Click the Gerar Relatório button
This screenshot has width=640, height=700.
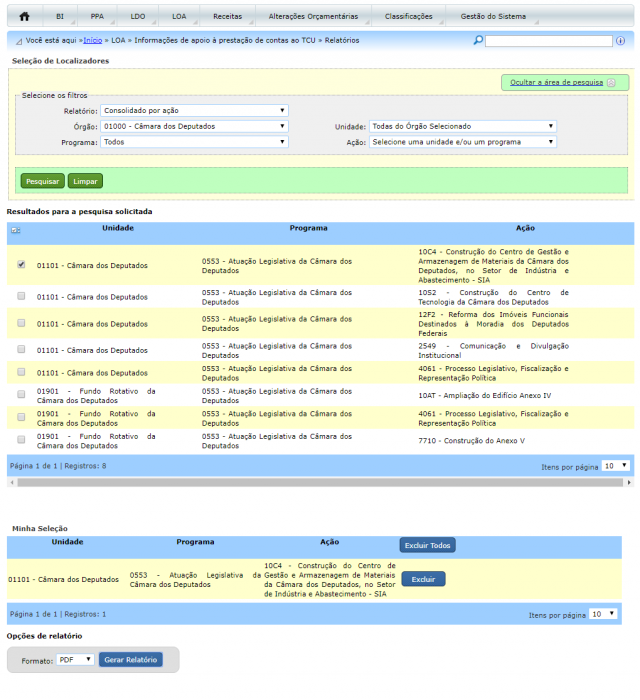pyautogui.click(x=130, y=659)
